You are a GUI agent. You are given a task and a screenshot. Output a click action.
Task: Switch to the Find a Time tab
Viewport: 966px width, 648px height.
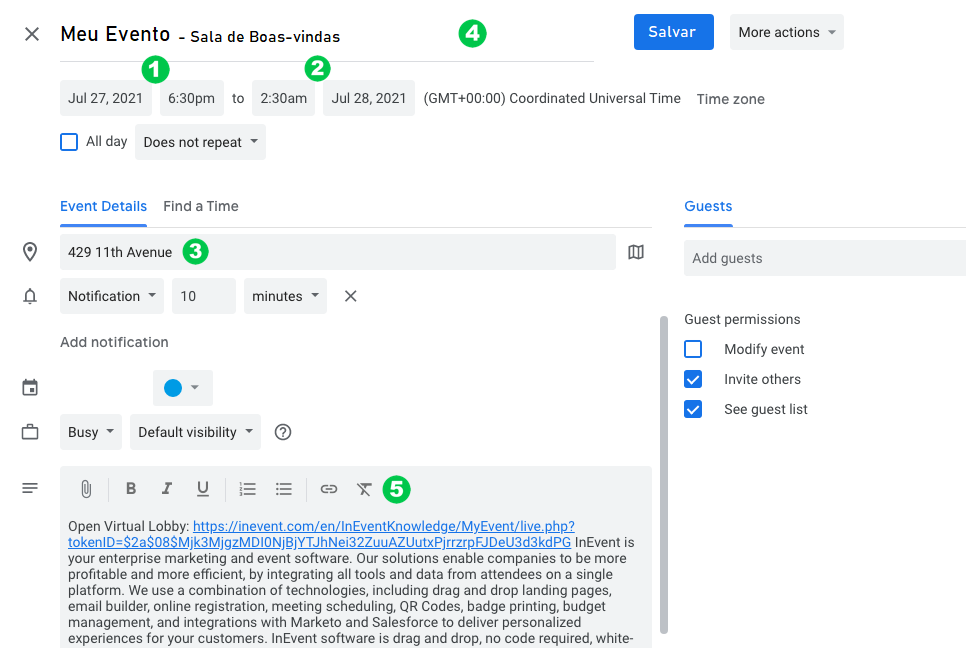coord(201,206)
